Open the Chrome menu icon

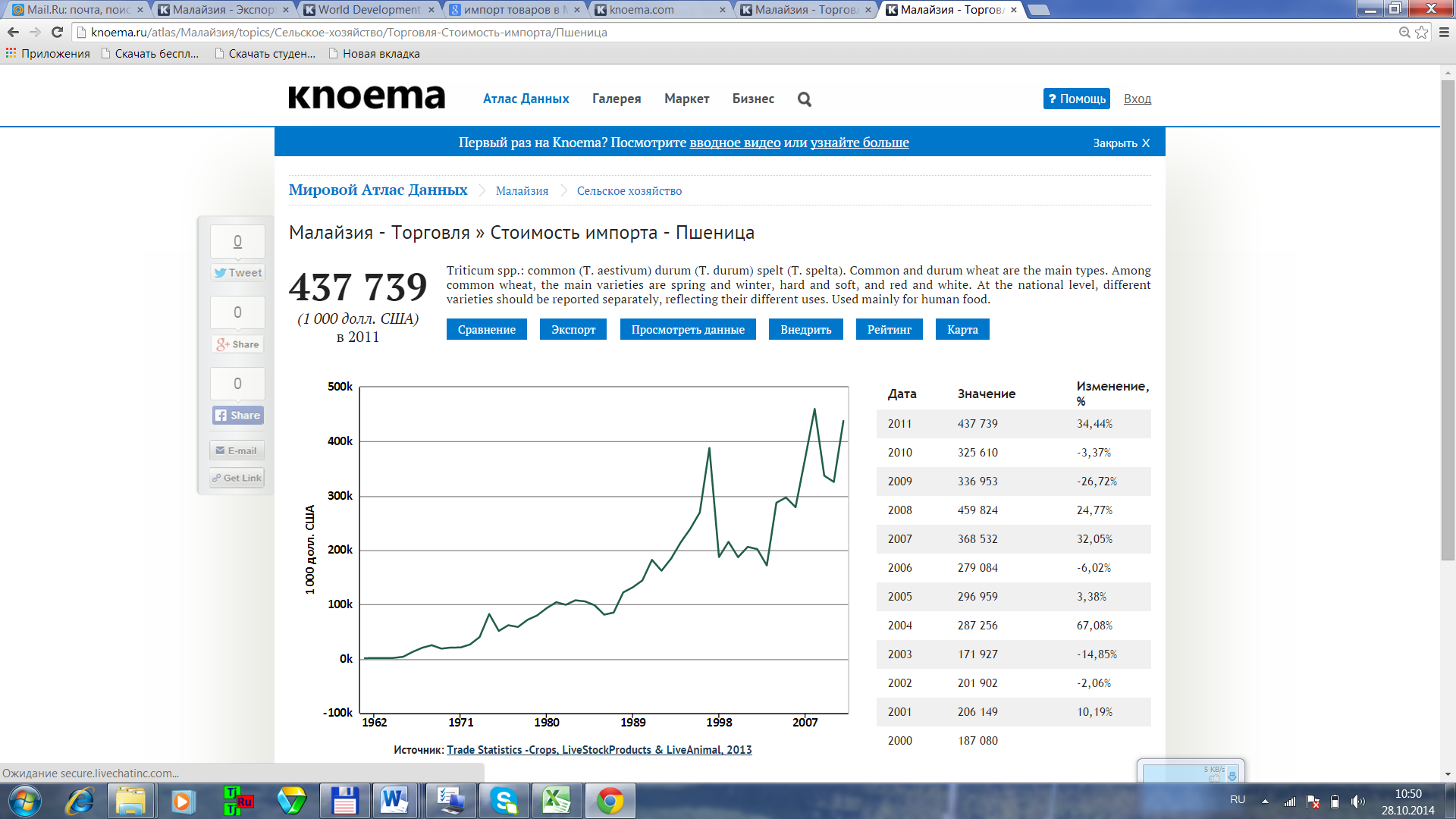tap(1444, 32)
